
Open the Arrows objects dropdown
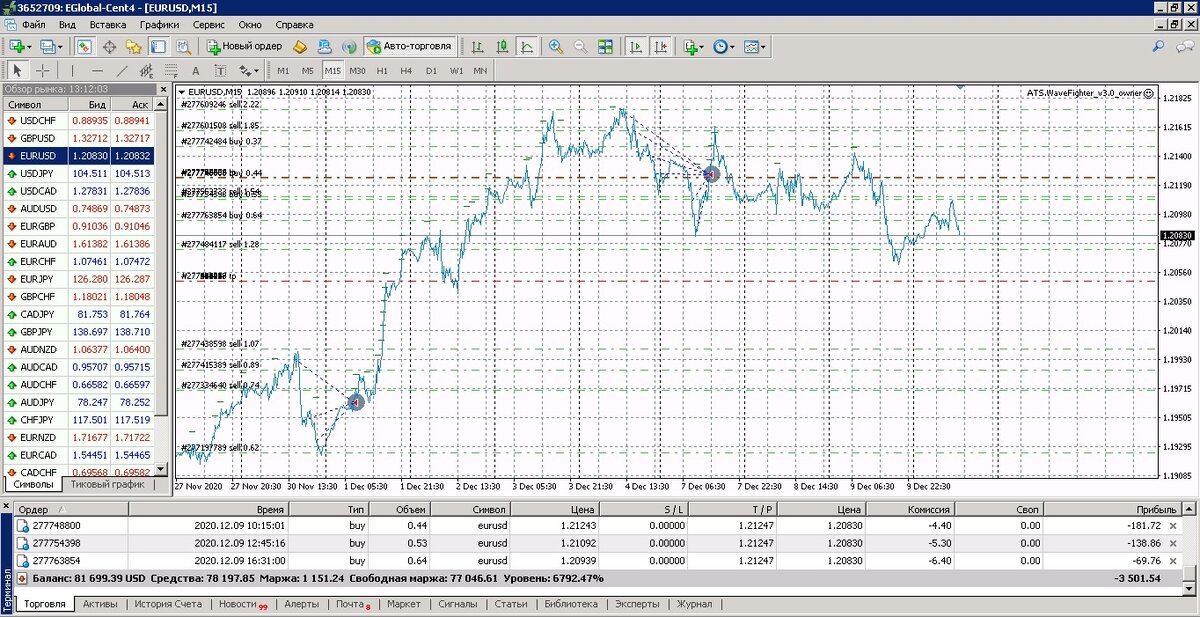[x=248, y=71]
